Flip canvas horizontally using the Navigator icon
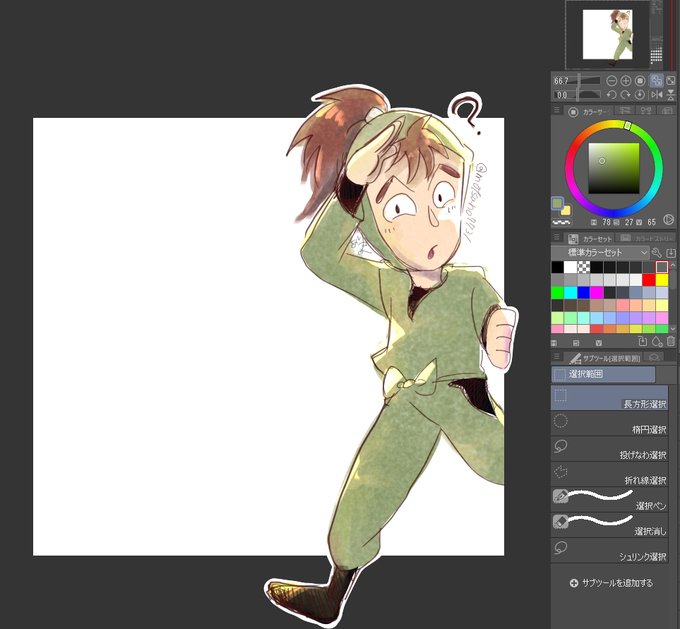 (657, 95)
